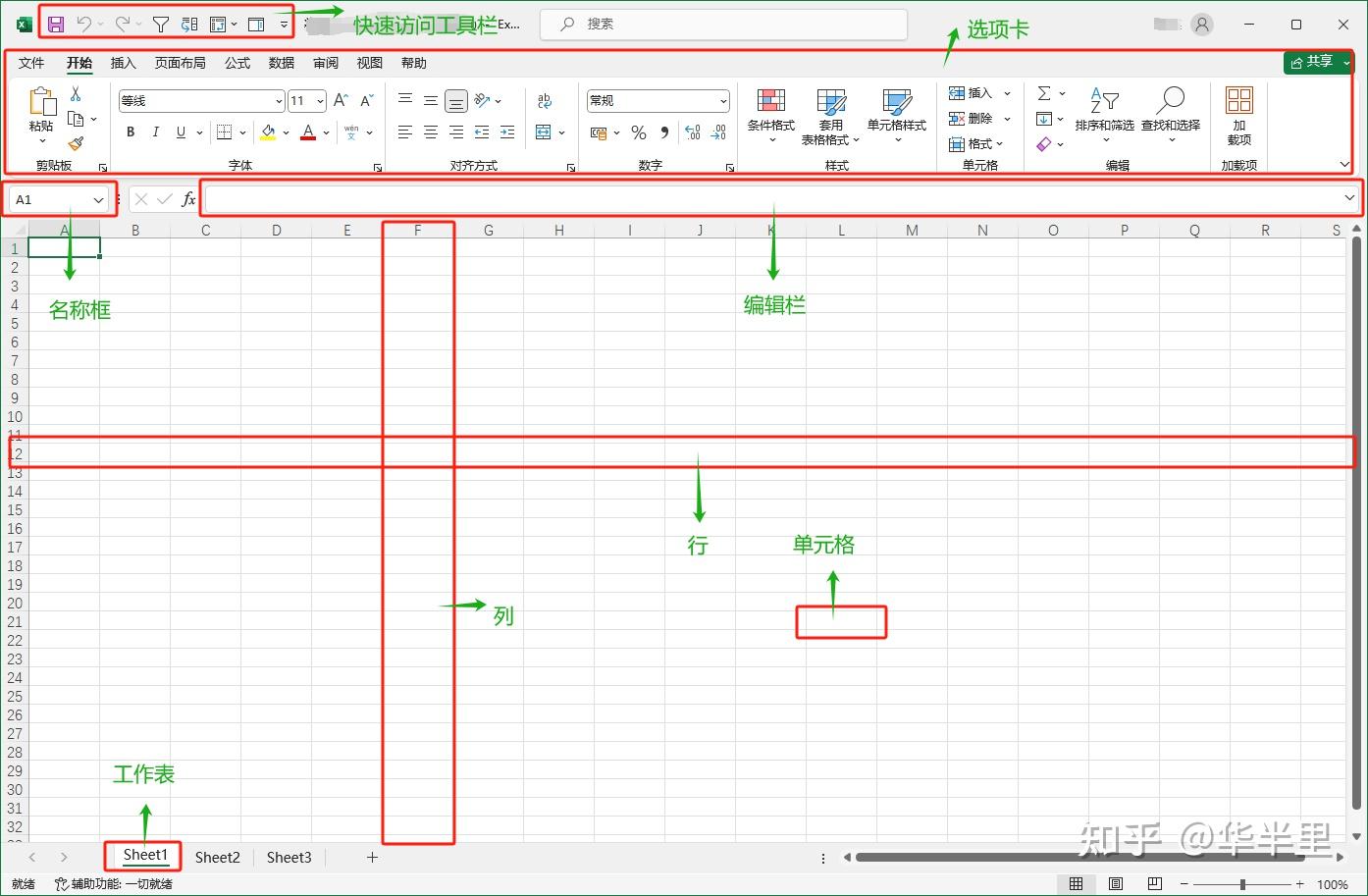The width and height of the screenshot is (1368, 896).
Task: Click the insert function fx icon
Action: click(x=188, y=199)
